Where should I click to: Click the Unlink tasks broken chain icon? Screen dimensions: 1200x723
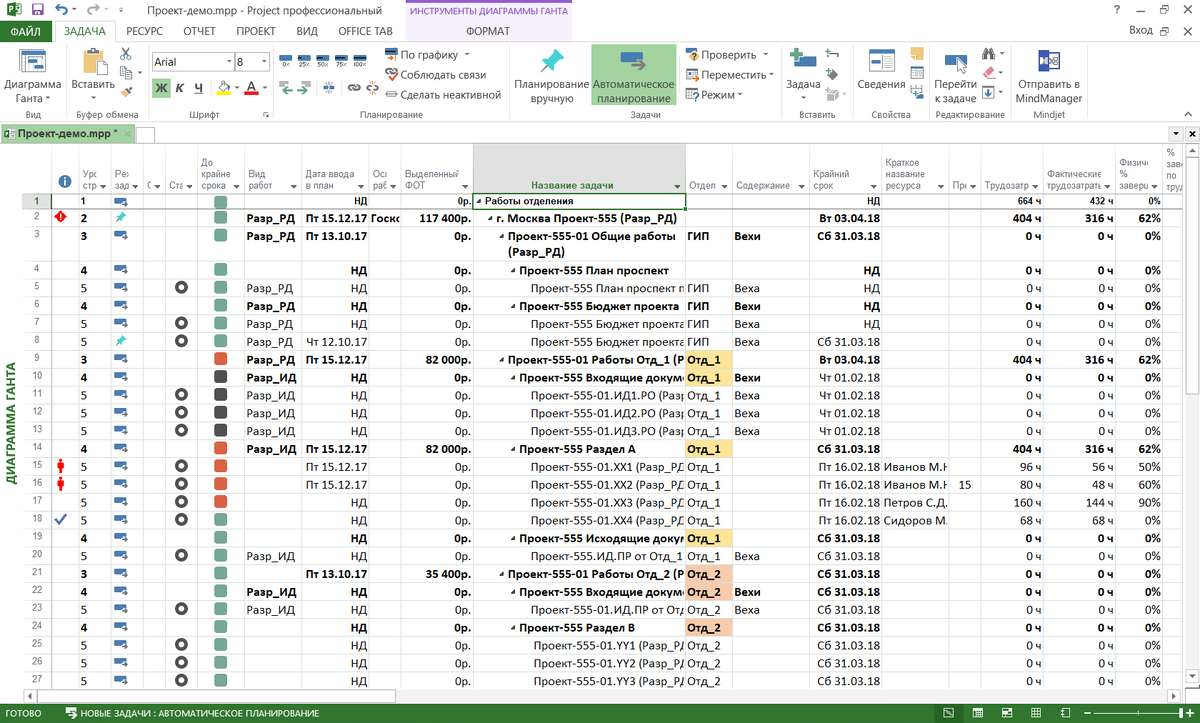371,88
